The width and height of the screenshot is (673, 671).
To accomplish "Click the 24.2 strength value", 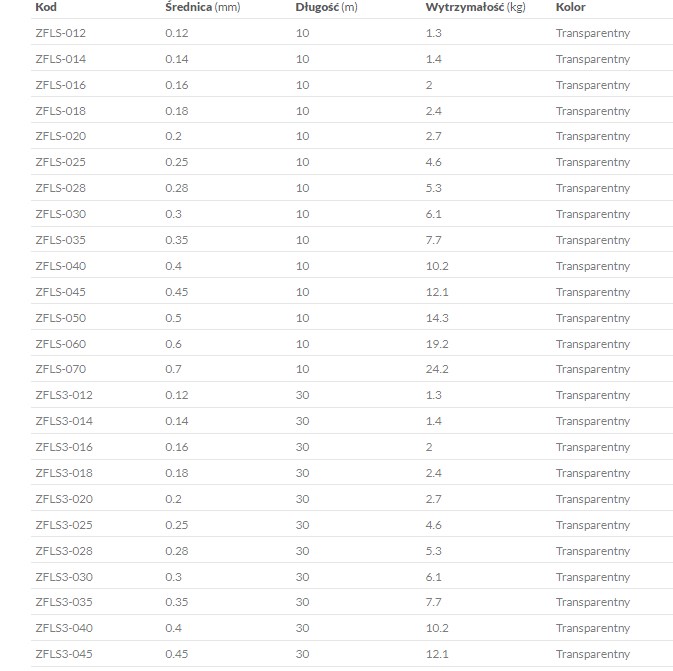I will [437, 369].
